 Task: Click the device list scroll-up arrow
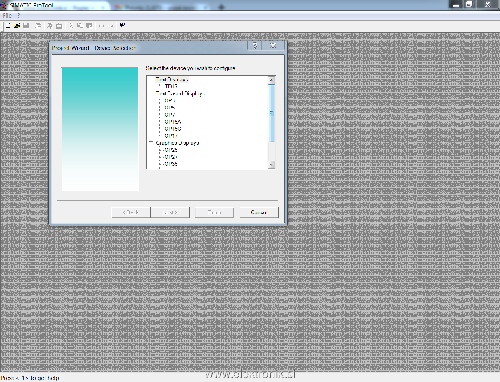tap(271, 80)
